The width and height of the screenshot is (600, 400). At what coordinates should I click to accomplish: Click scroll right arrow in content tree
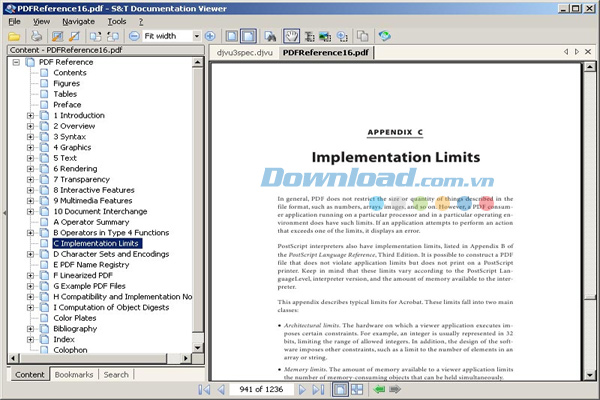(x=186, y=358)
